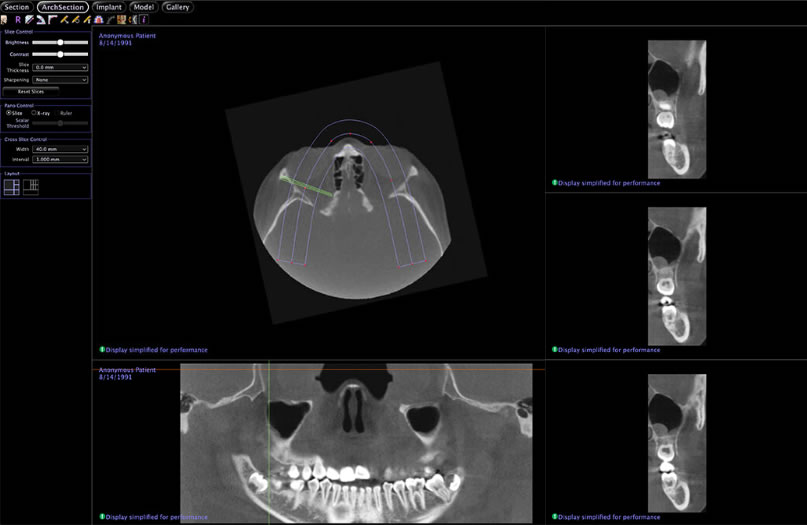Click the purple R icon in toolbar
This screenshot has width=807, height=525.
point(18,19)
